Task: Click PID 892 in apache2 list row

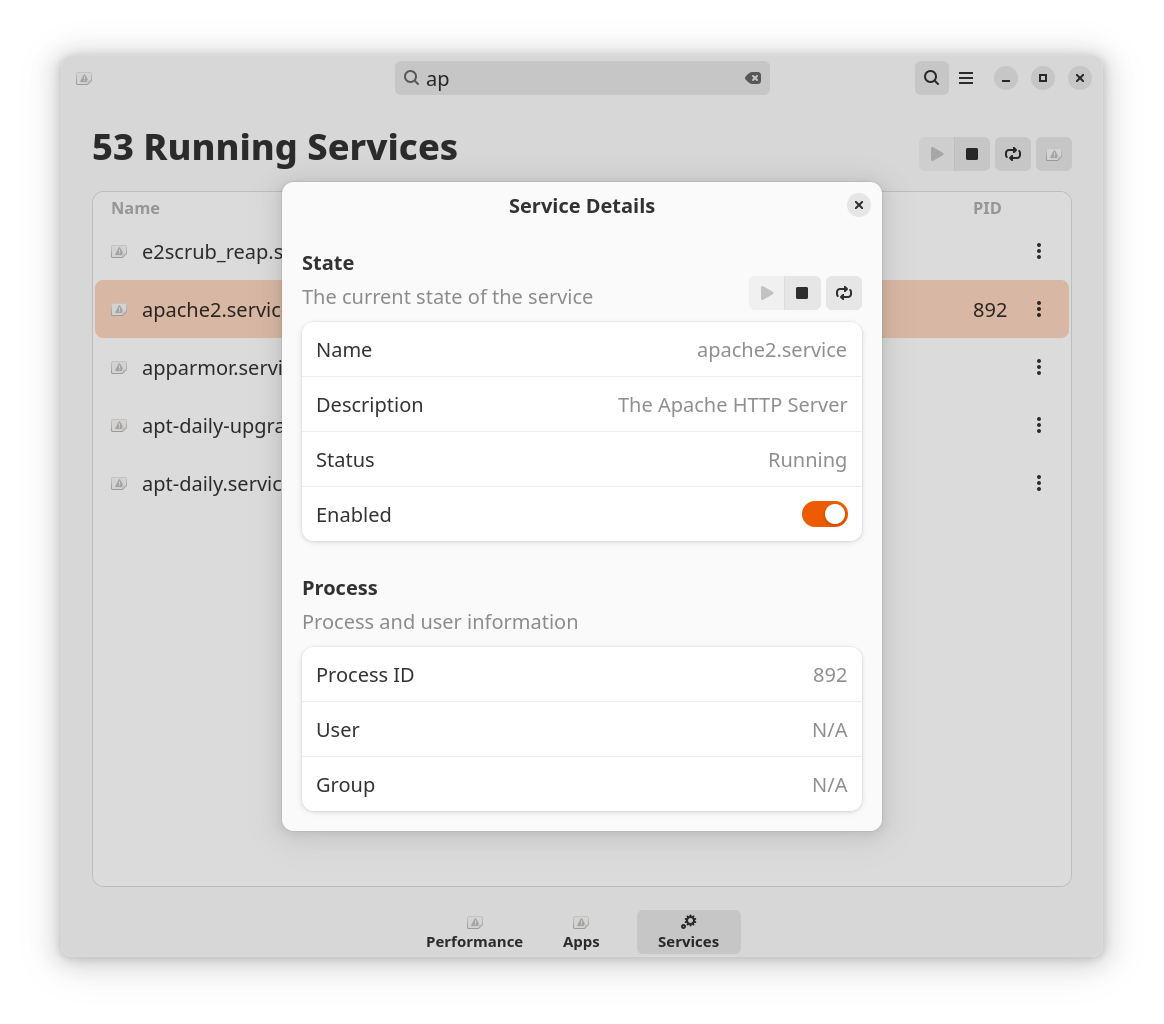Action: 990,310
